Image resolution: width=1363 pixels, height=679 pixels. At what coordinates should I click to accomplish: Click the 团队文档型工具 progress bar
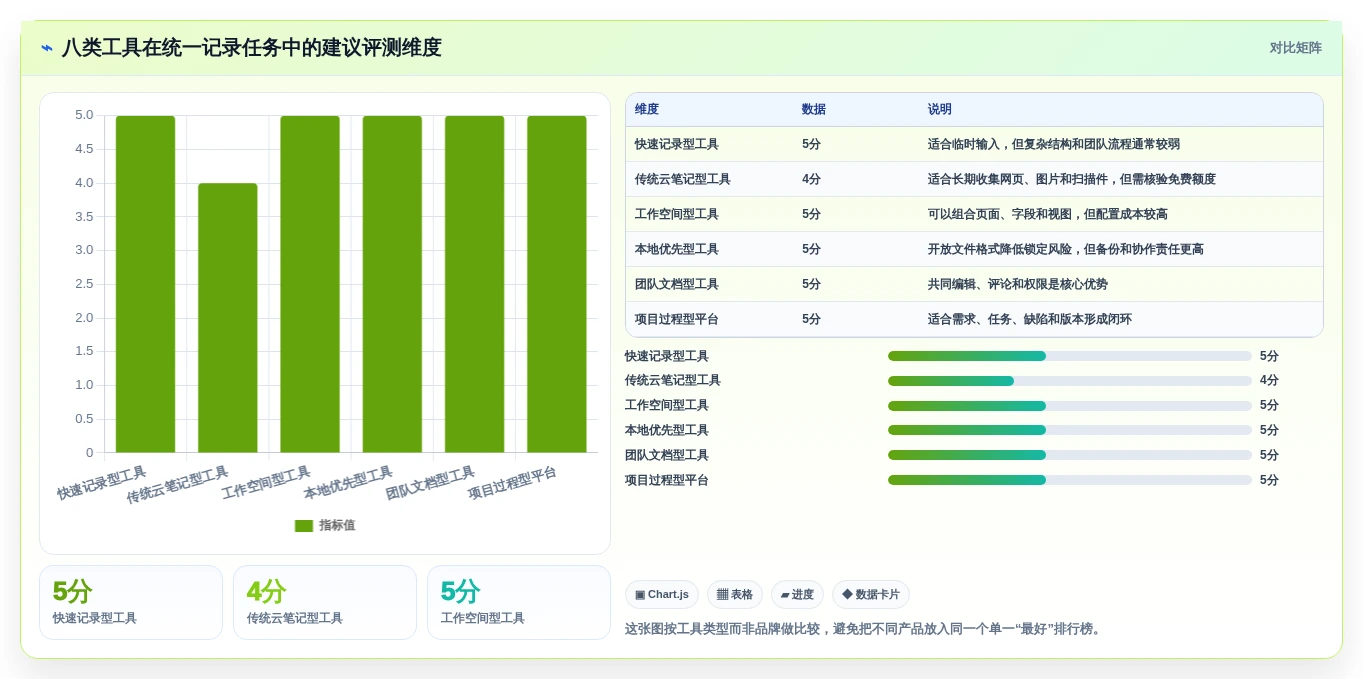[1069, 455]
